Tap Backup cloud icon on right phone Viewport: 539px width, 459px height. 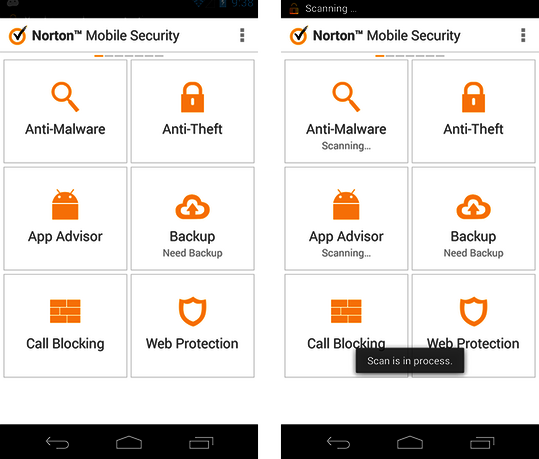tap(473, 207)
